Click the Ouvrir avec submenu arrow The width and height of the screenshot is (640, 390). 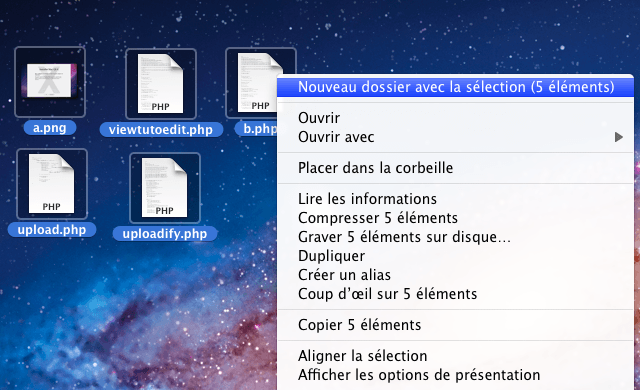(619, 137)
